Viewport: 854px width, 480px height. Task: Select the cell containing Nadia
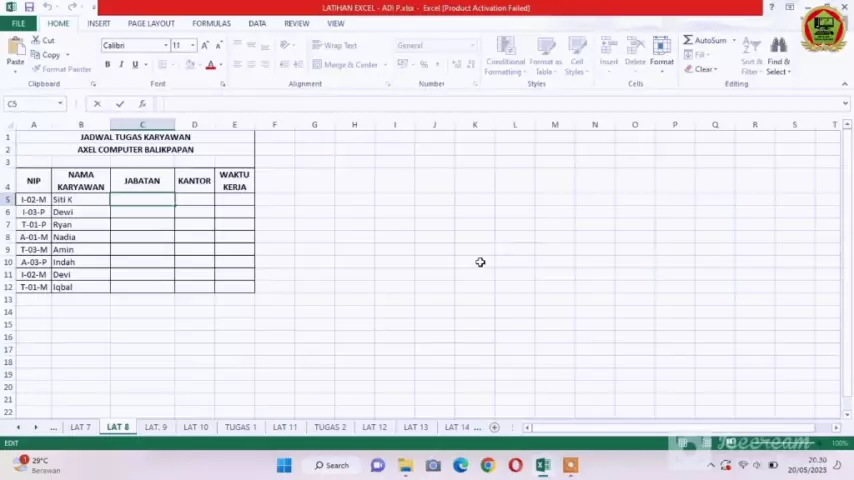[x=80, y=237]
